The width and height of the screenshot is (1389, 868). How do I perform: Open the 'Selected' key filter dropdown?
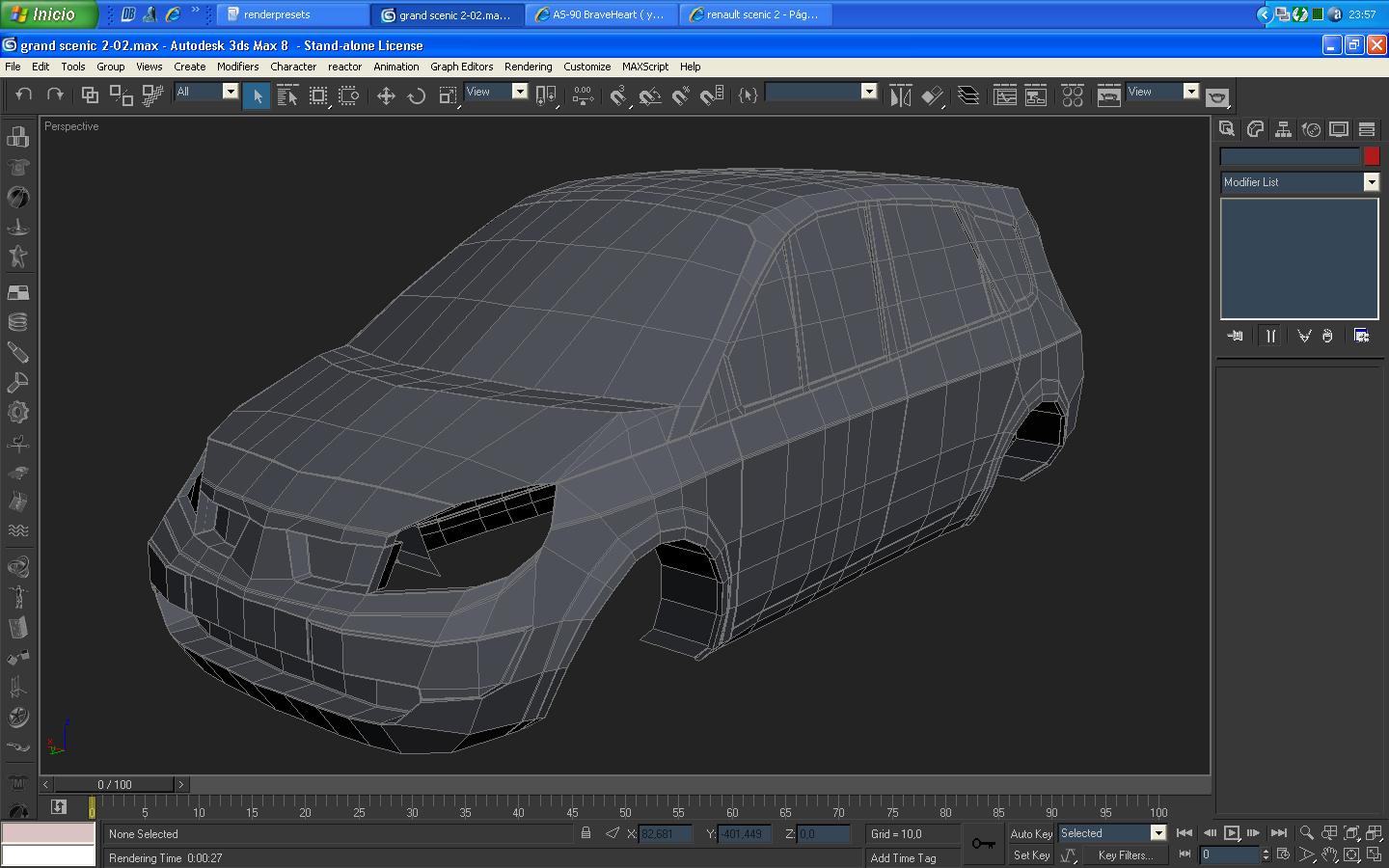pos(1157,833)
